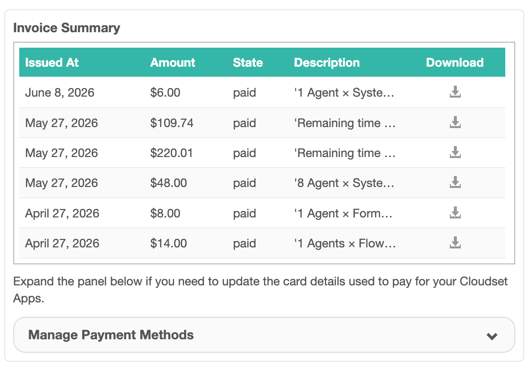Click 'Remaining time description in $220.01 row
The height and width of the screenshot is (367, 529).
344,153
